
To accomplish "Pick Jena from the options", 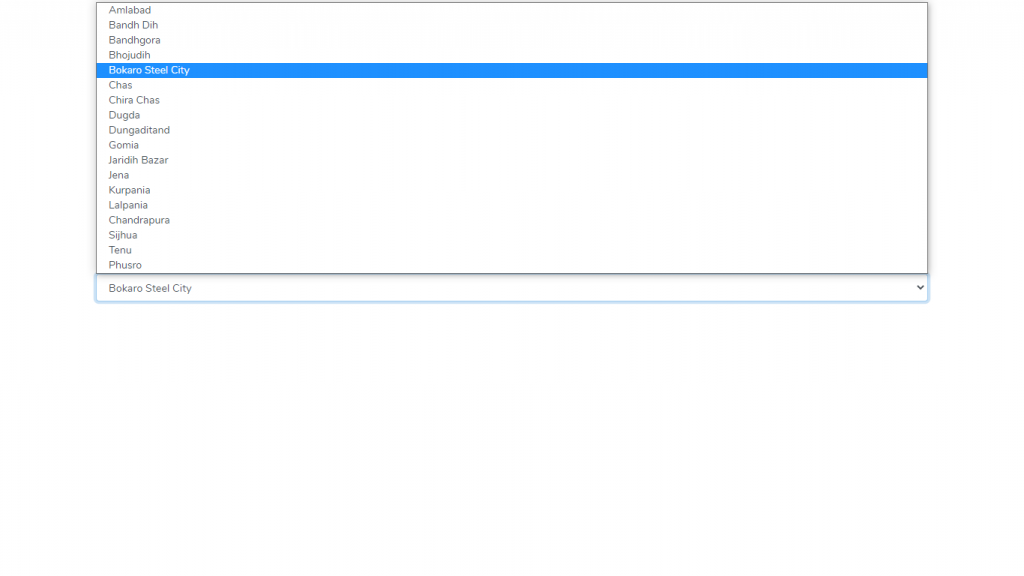I will point(119,175).
